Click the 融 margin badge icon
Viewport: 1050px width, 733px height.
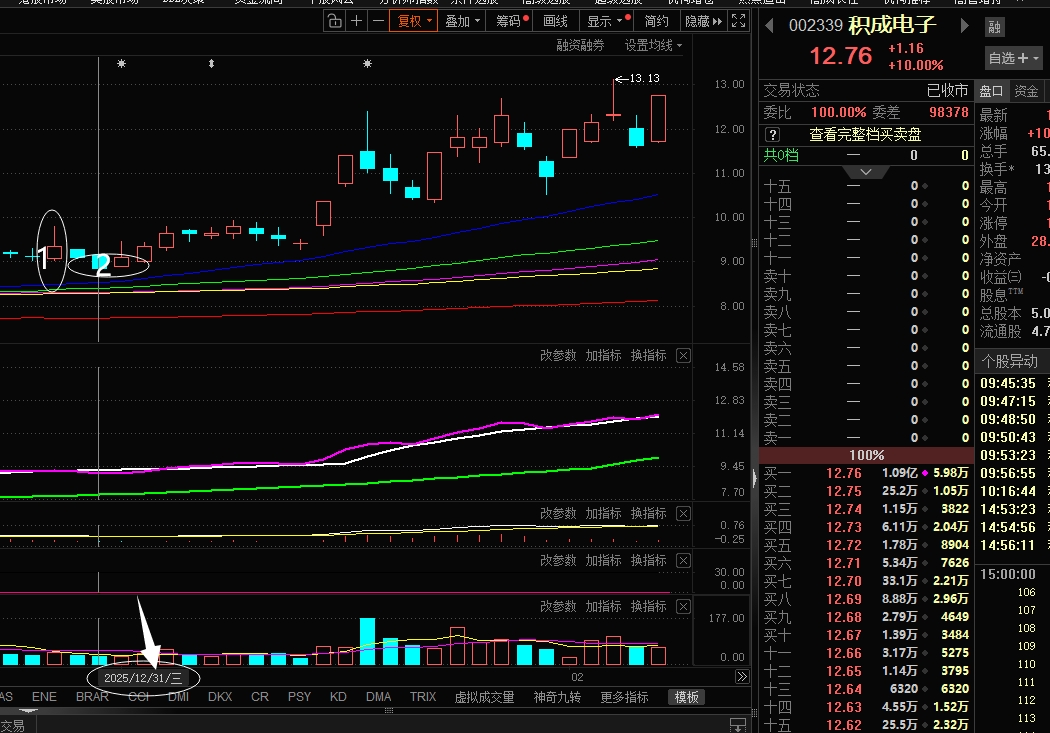click(994, 27)
